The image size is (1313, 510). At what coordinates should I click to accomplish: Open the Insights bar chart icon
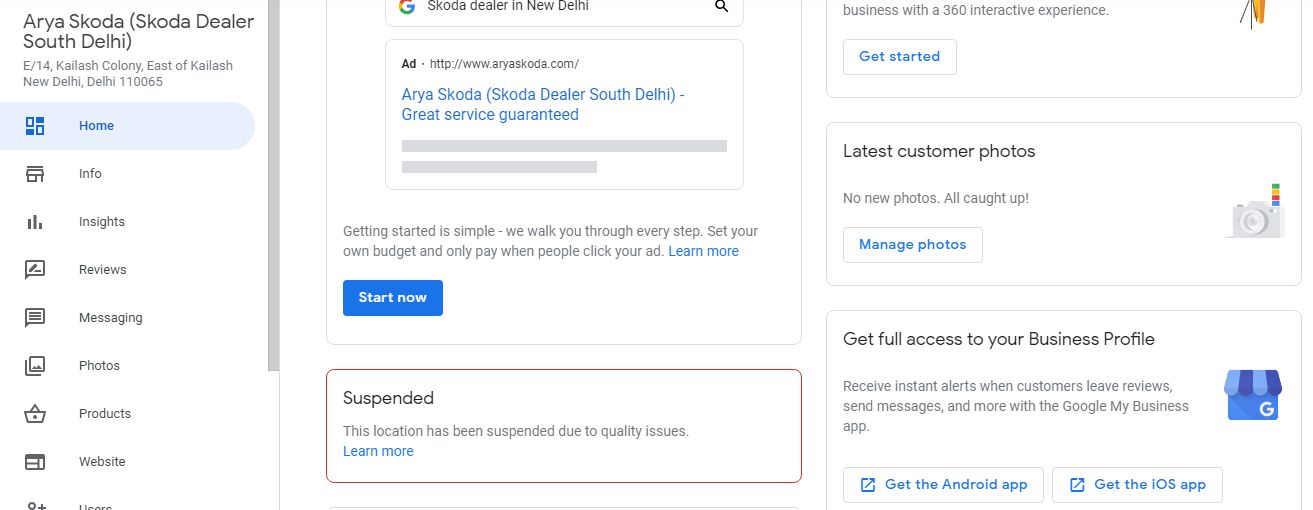[35, 222]
